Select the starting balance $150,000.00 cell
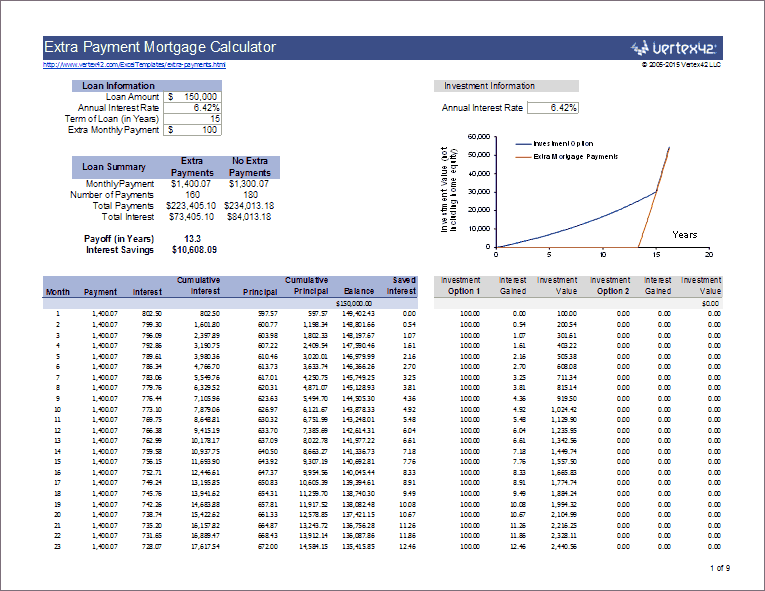765x591 pixels. pyautogui.click(x=353, y=302)
